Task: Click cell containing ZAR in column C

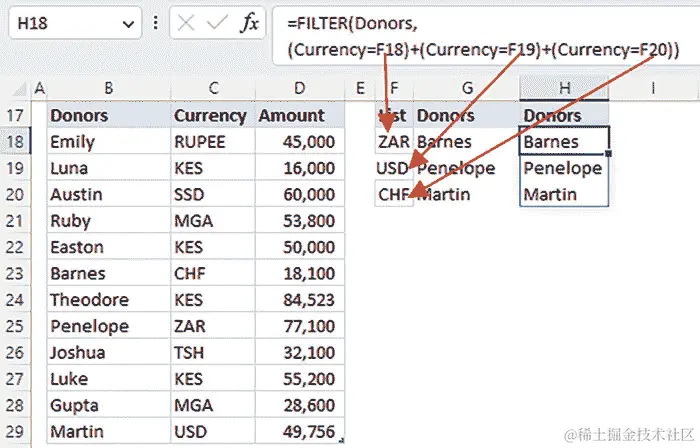Action: tap(213, 326)
